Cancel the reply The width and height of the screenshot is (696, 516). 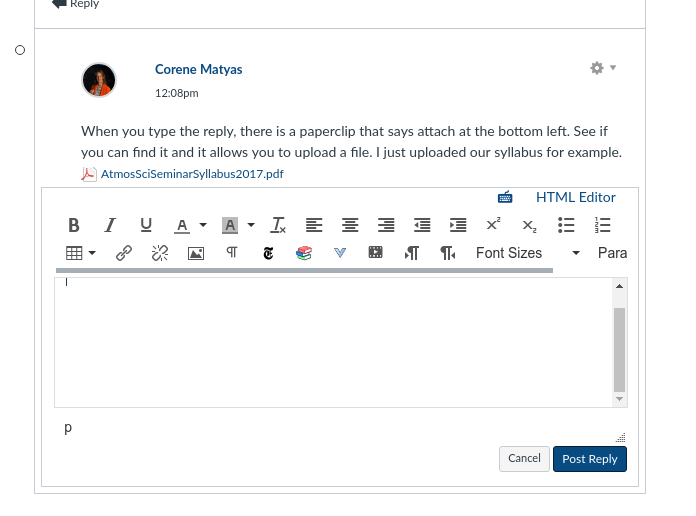click(524, 459)
